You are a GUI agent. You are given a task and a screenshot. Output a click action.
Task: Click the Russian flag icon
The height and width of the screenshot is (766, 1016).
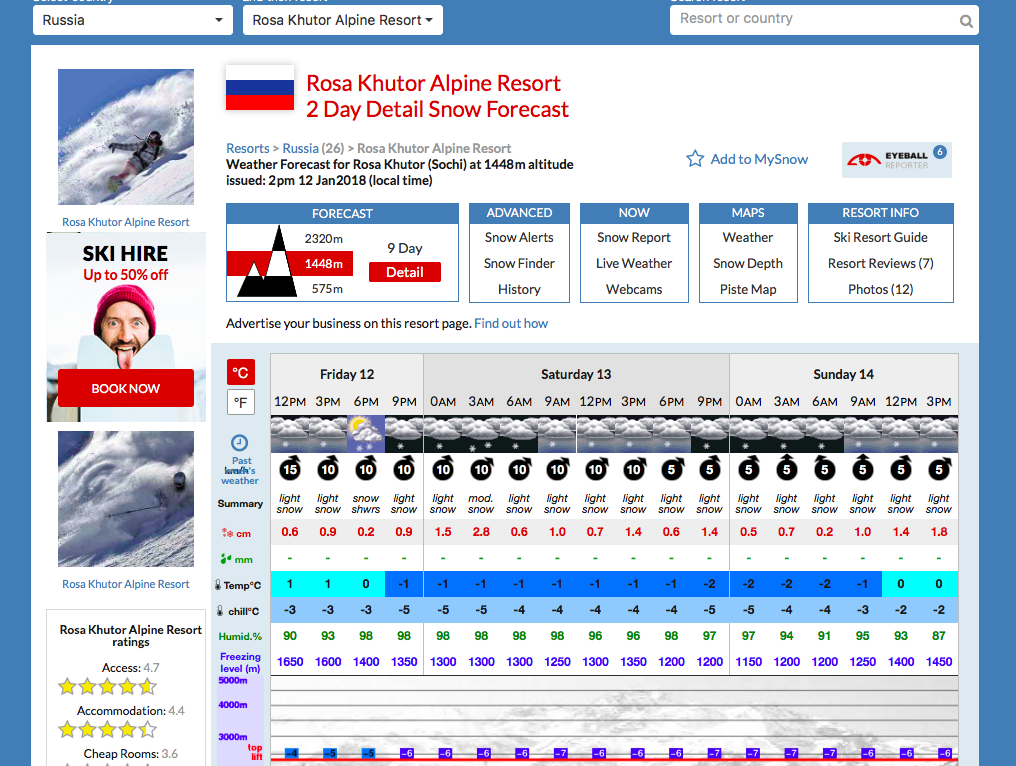[x=259, y=88]
